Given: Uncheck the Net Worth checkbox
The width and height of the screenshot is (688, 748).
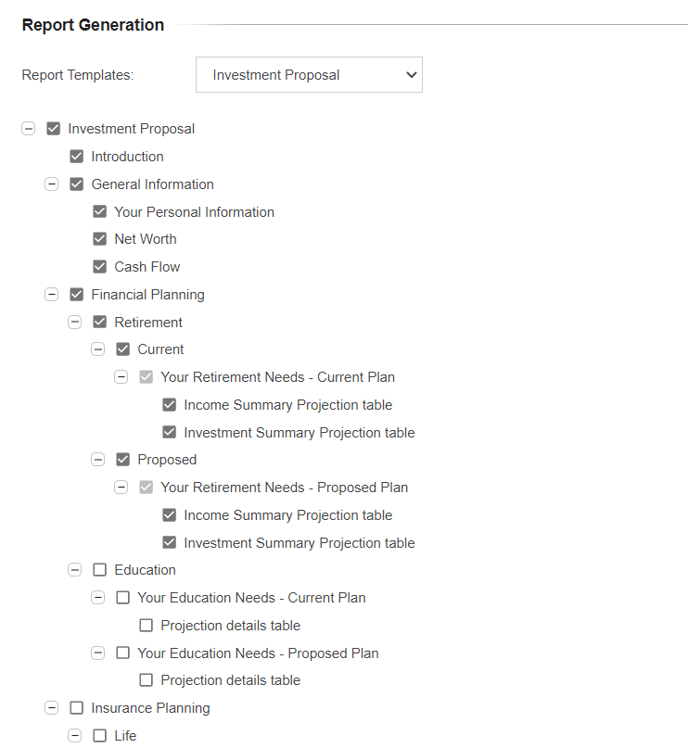Looking at the screenshot, I should 100,239.
